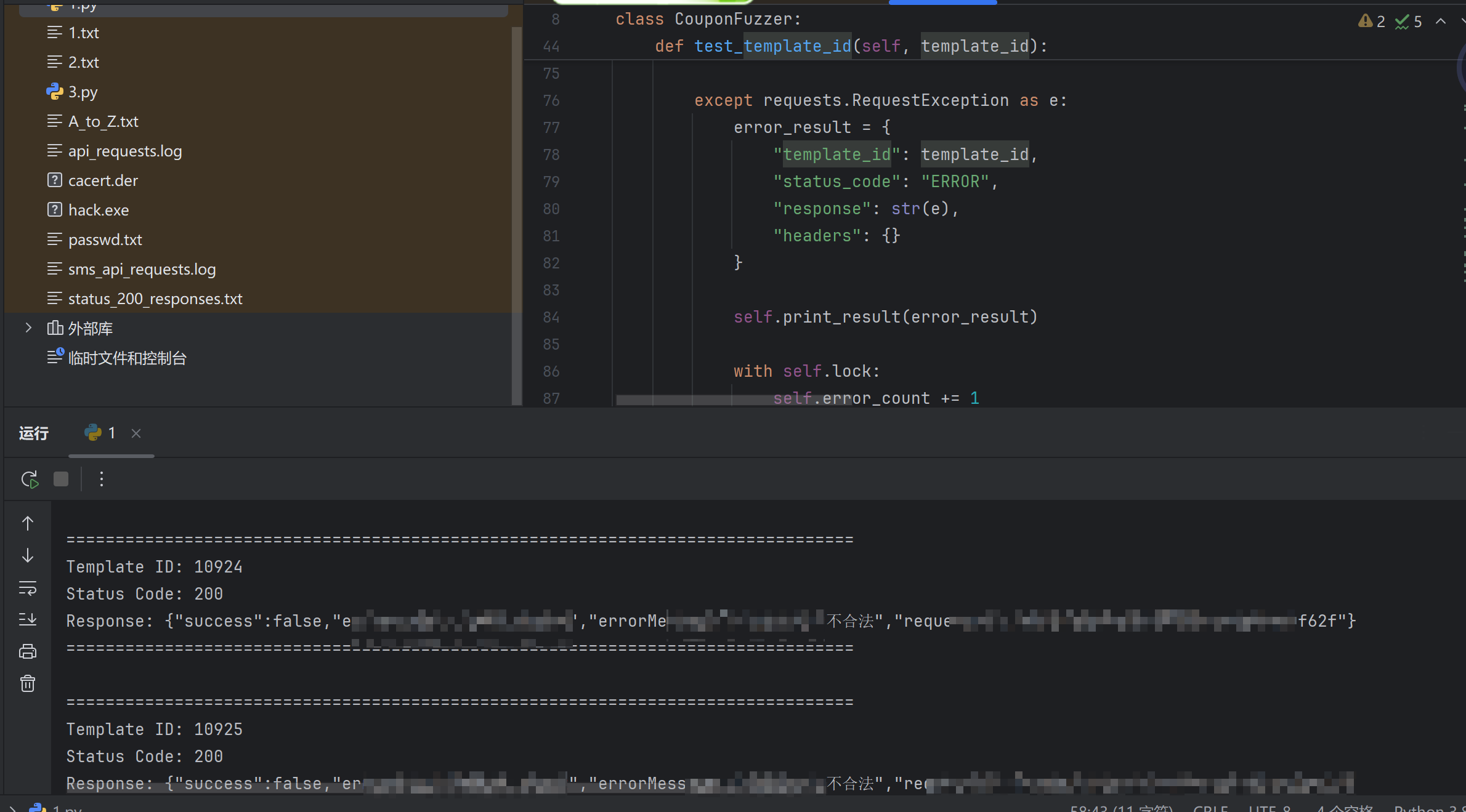Click the scroll up arrow in console
This screenshot has width=1466, height=812.
coord(28,523)
